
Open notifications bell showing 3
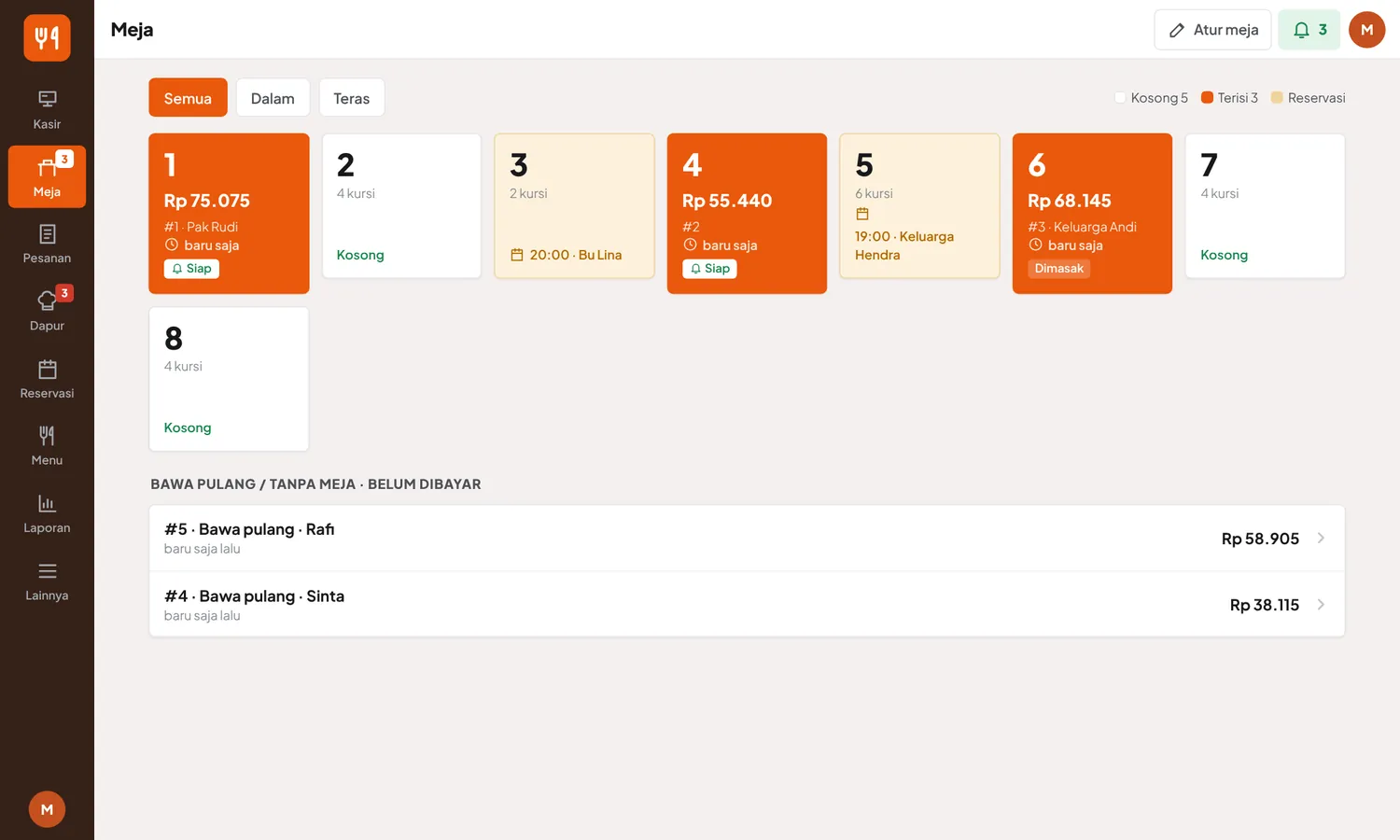1309,30
